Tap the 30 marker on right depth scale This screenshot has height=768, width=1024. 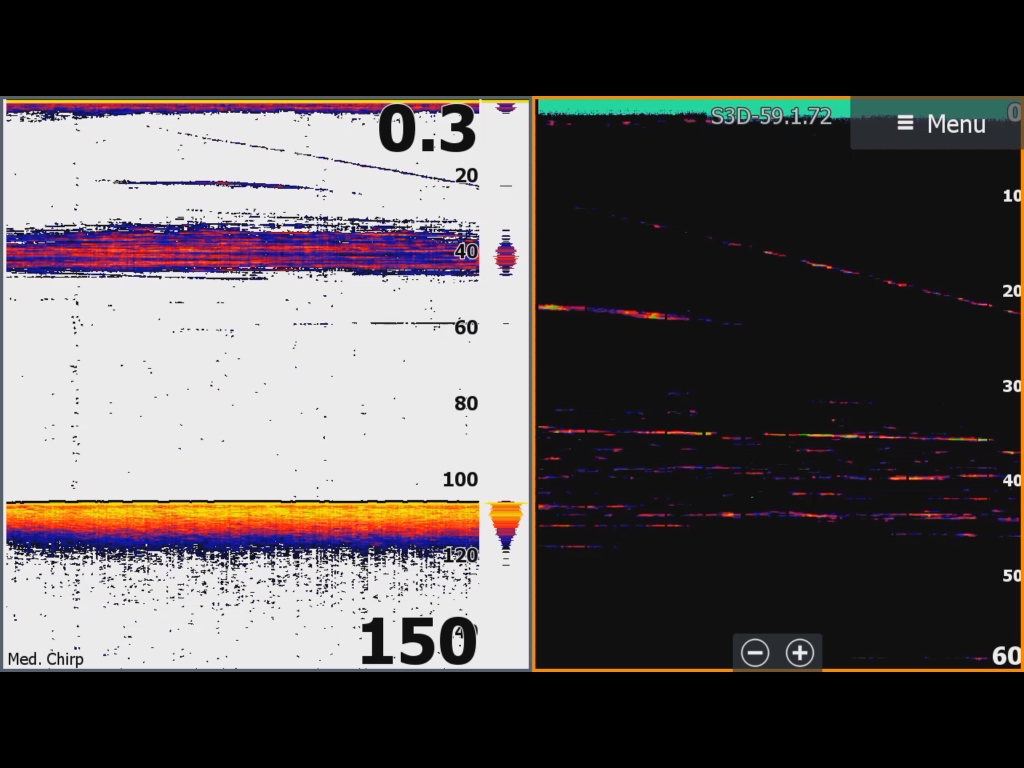[1011, 386]
